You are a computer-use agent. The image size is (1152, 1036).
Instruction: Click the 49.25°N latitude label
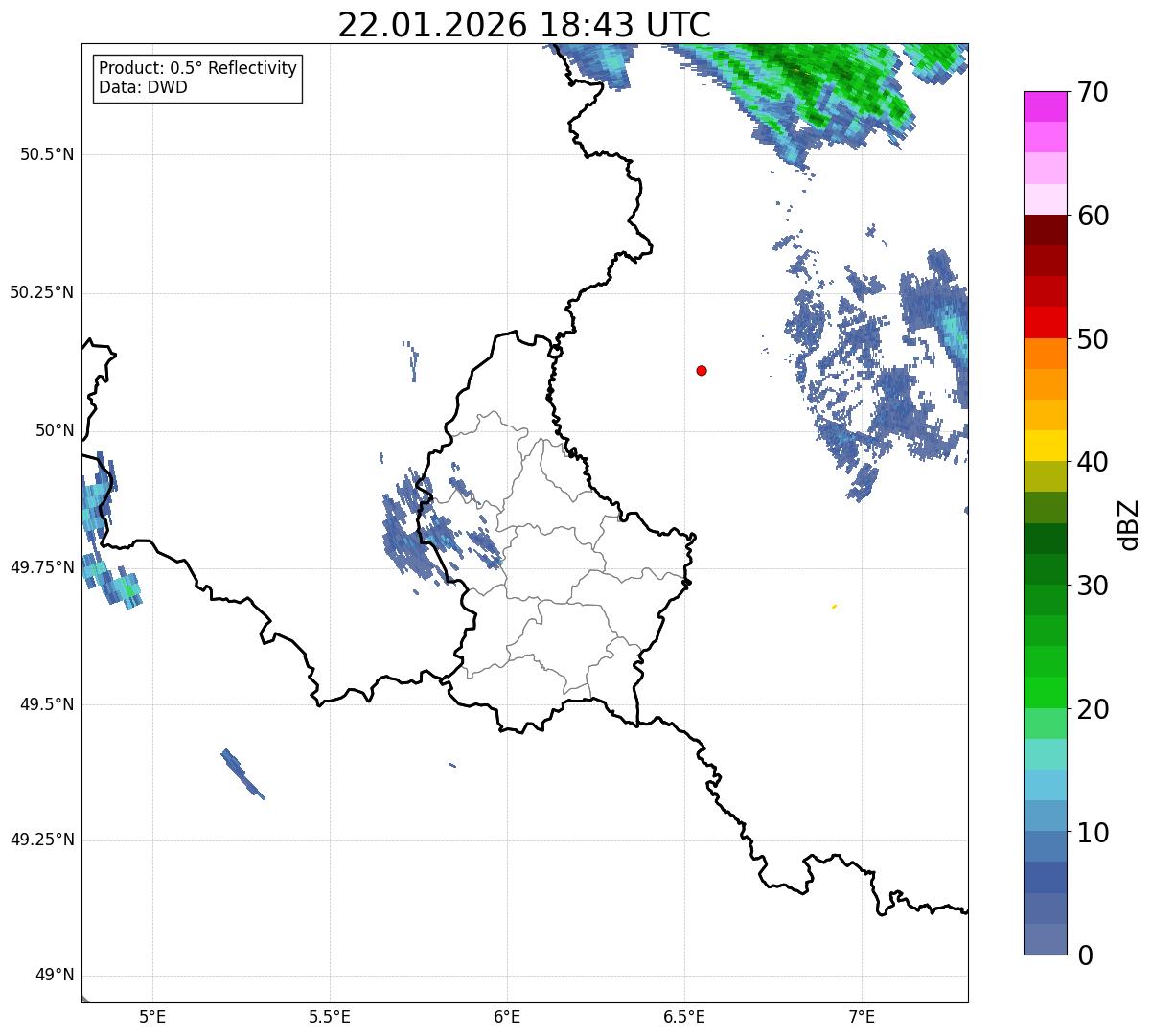tap(41, 840)
